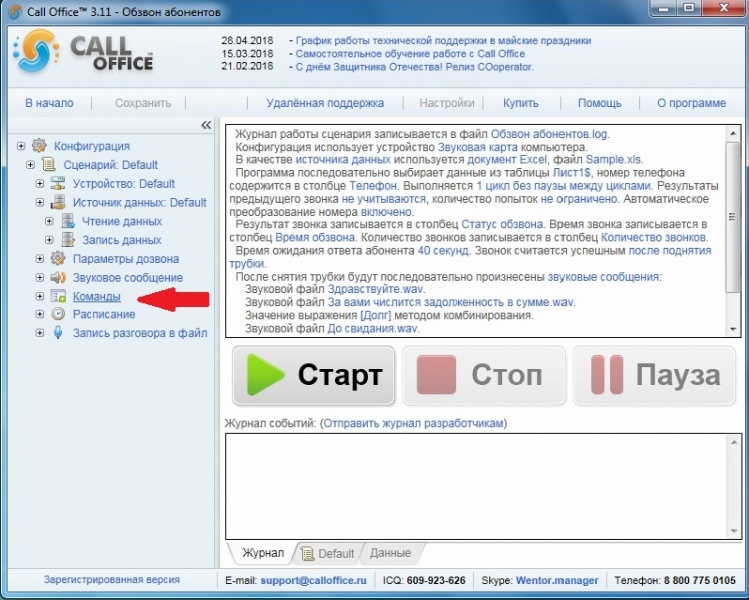Select Звуковое сообщение tree label

click(x=128, y=278)
